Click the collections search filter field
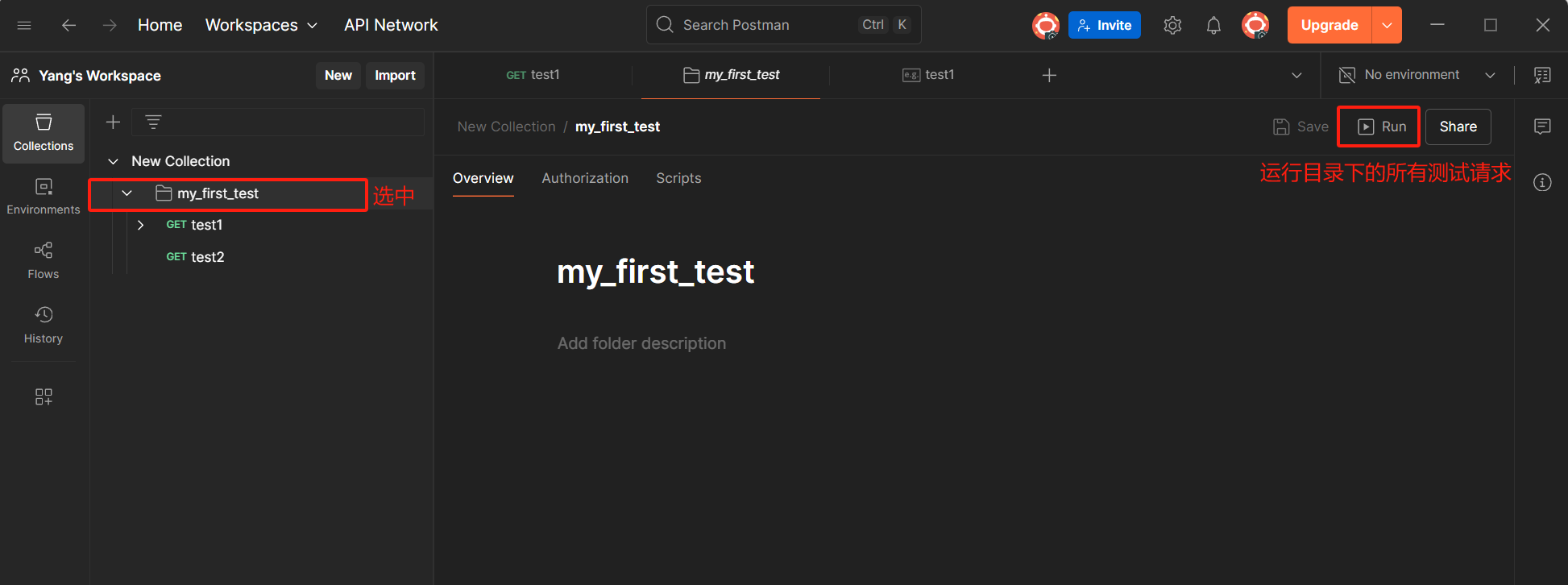 pos(278,122)
